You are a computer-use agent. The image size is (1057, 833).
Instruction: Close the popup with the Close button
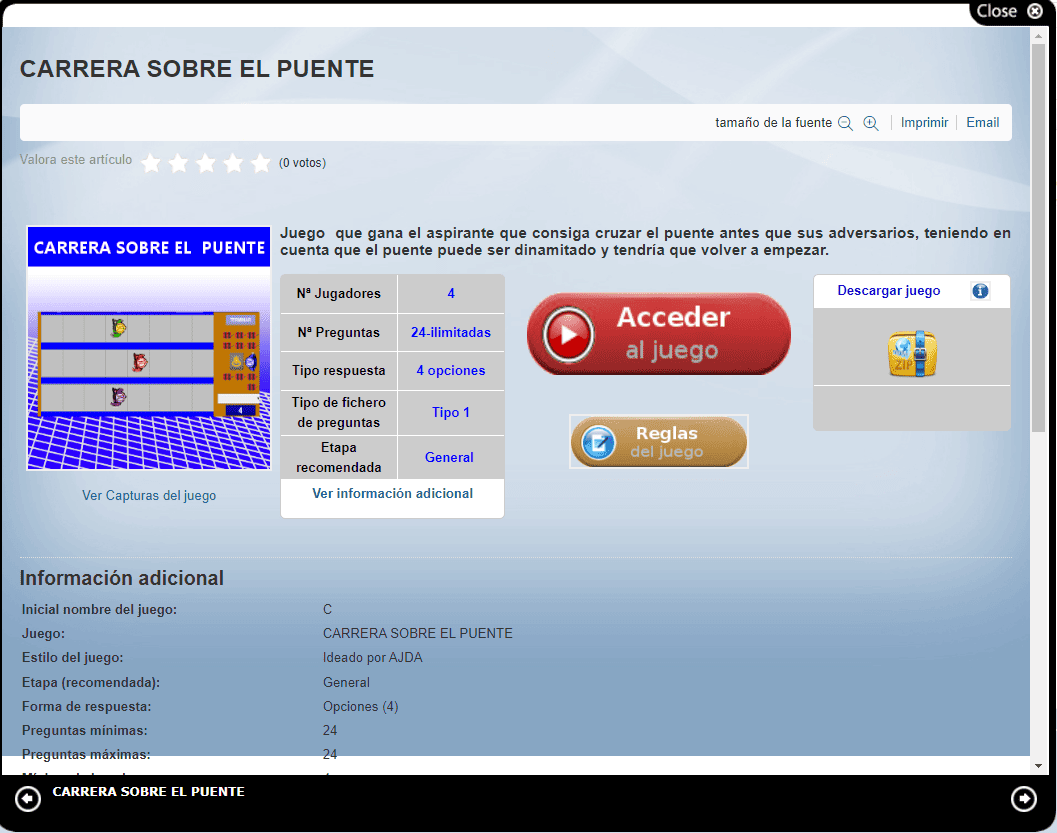click(x=1009, y=11)
